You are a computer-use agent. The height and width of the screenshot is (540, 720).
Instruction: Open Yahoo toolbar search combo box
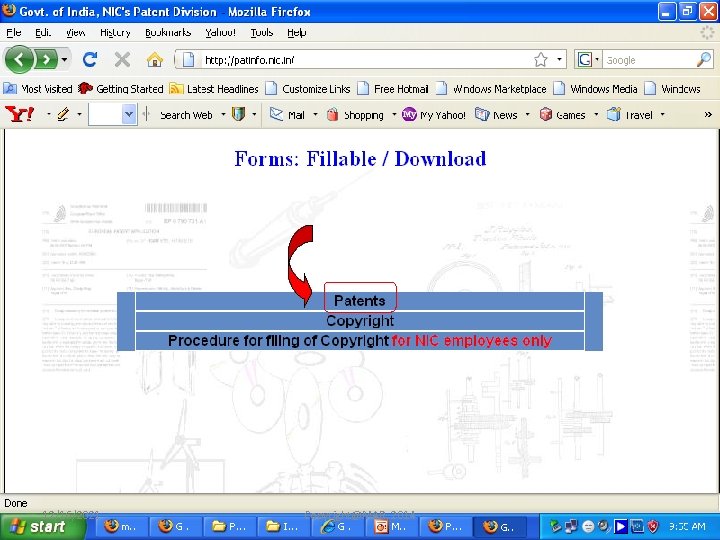(x=112, y=114)
